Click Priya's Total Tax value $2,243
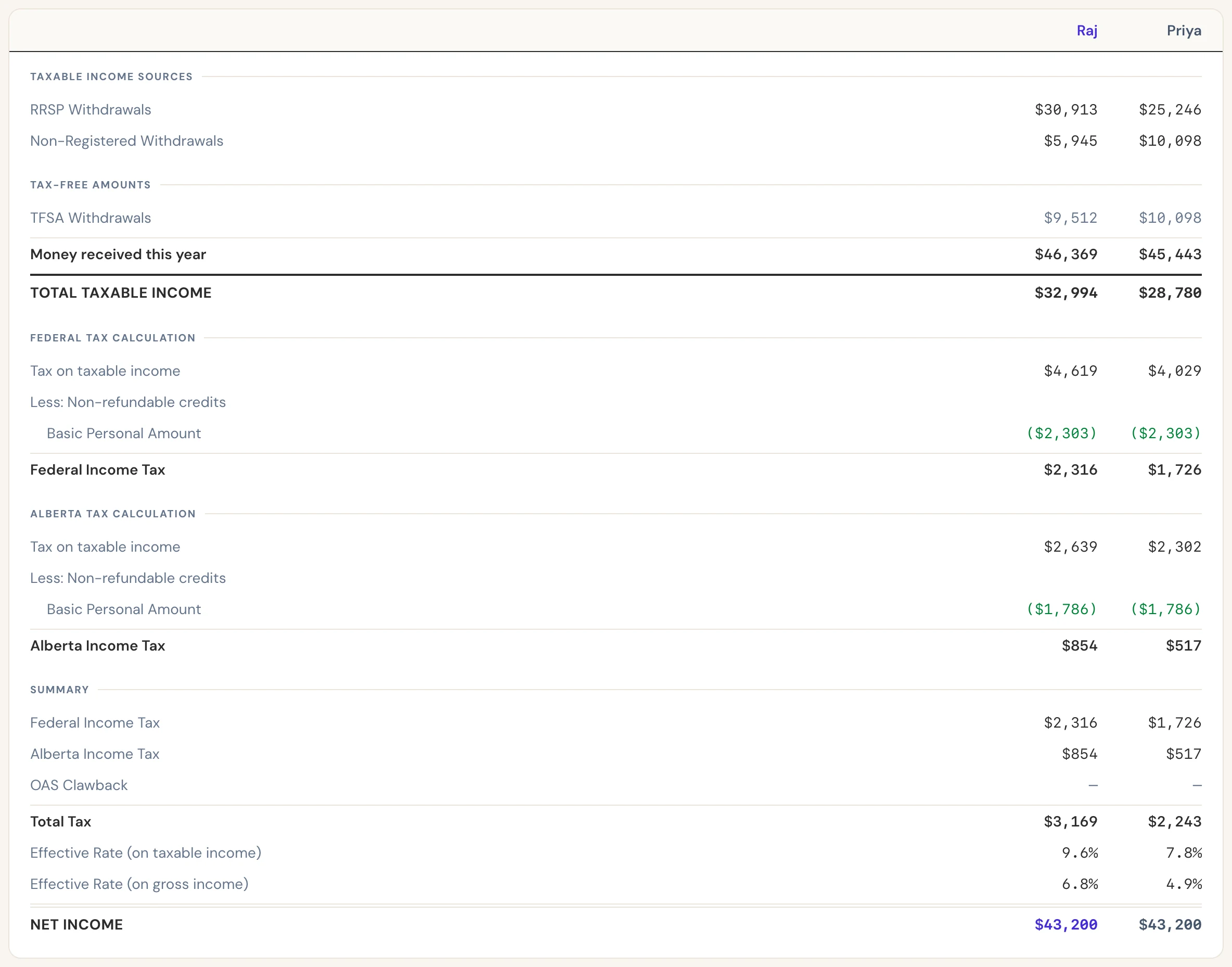1232x967 pixels. 1174,821
